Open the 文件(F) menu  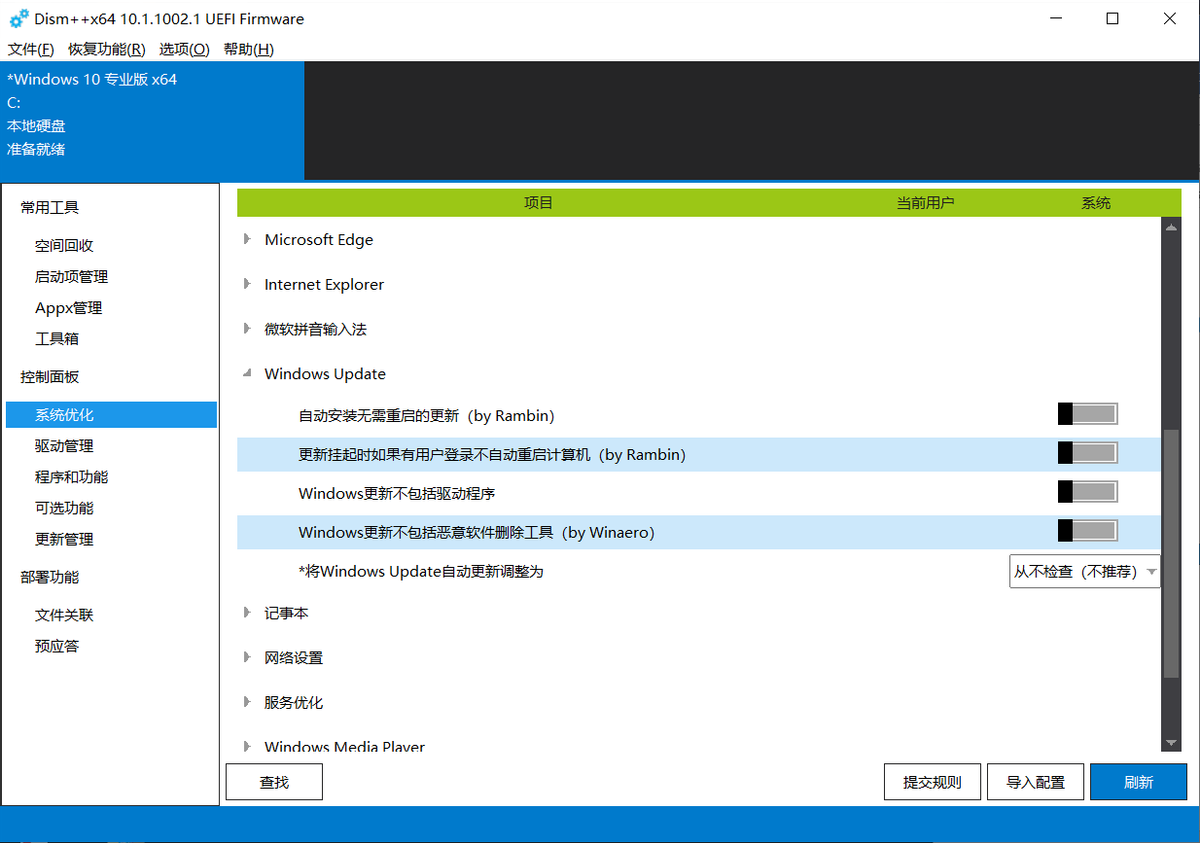[30, 49]
